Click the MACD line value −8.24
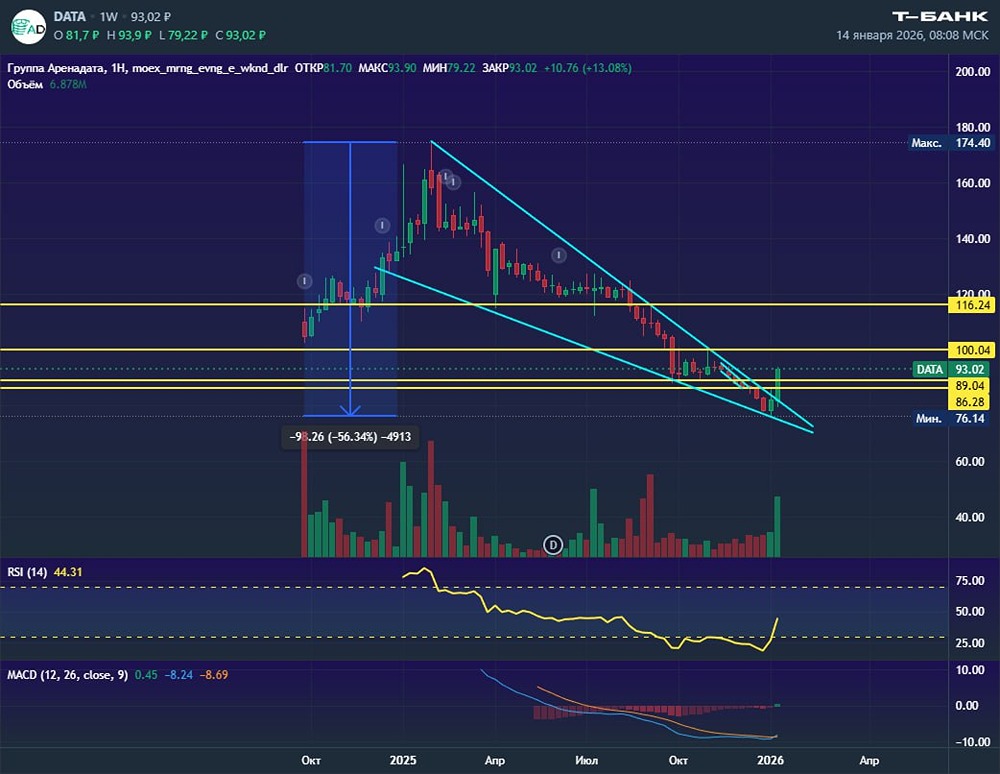Viewport: 1000px width, 774px height. point(179,675)
